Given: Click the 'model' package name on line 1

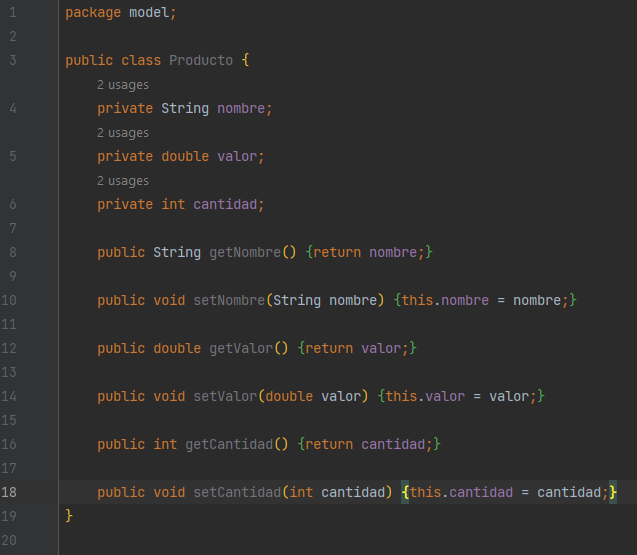Looking at the screenshot, I should (x=149, y=12).
